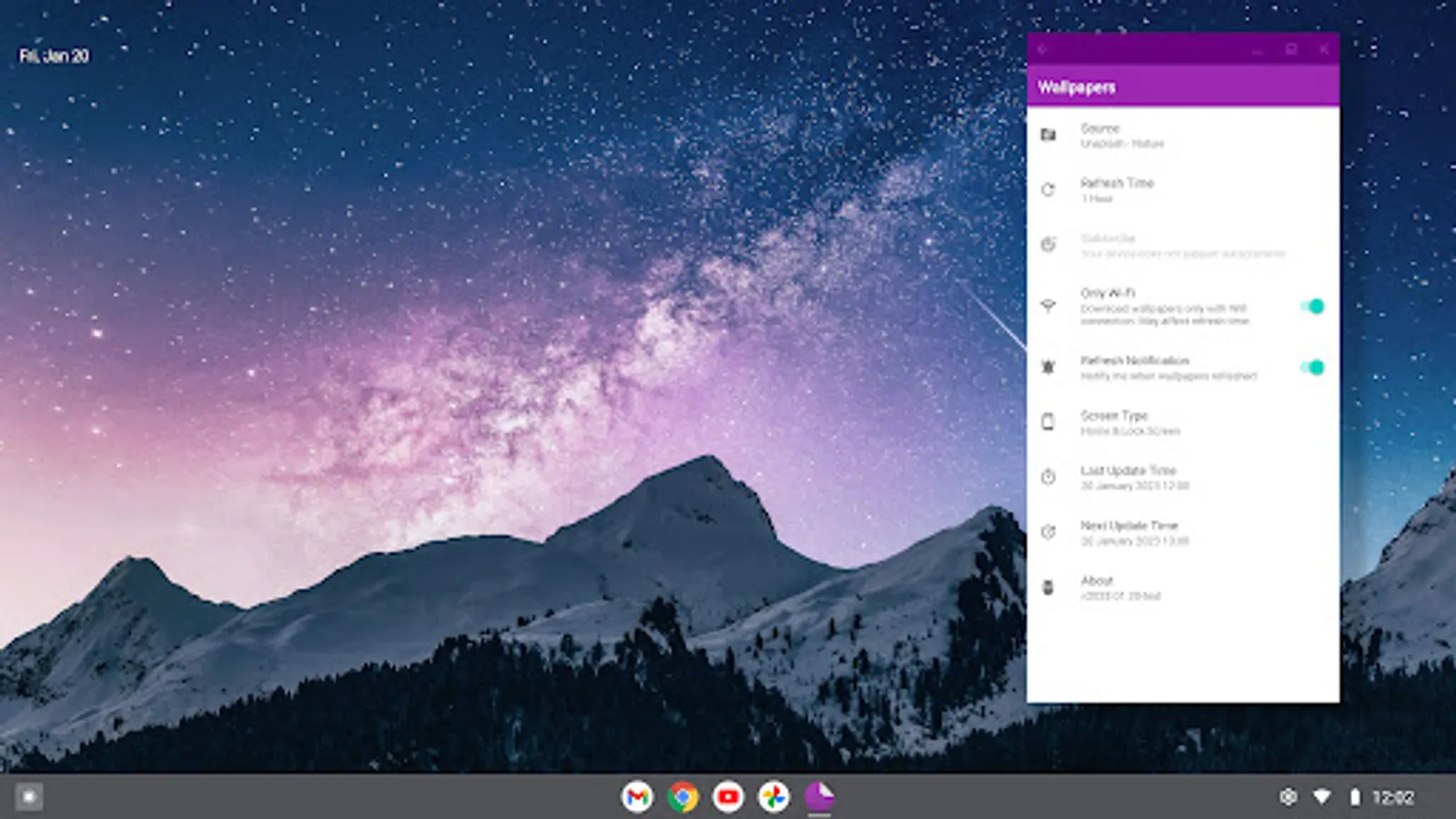Screen dimensions: 1456x819
Task: Click the gear-shaped icon in the system tray
Action: tap(1288, 797)
